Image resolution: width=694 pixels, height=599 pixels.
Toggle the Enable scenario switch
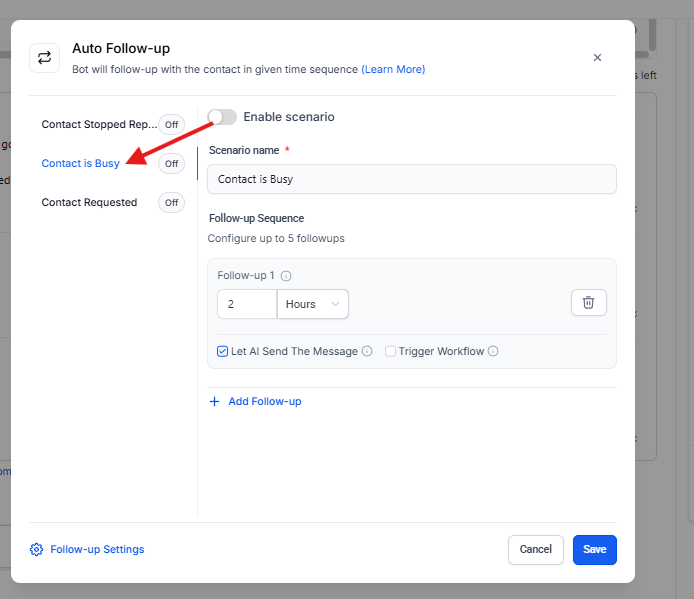tap(222, 117)
